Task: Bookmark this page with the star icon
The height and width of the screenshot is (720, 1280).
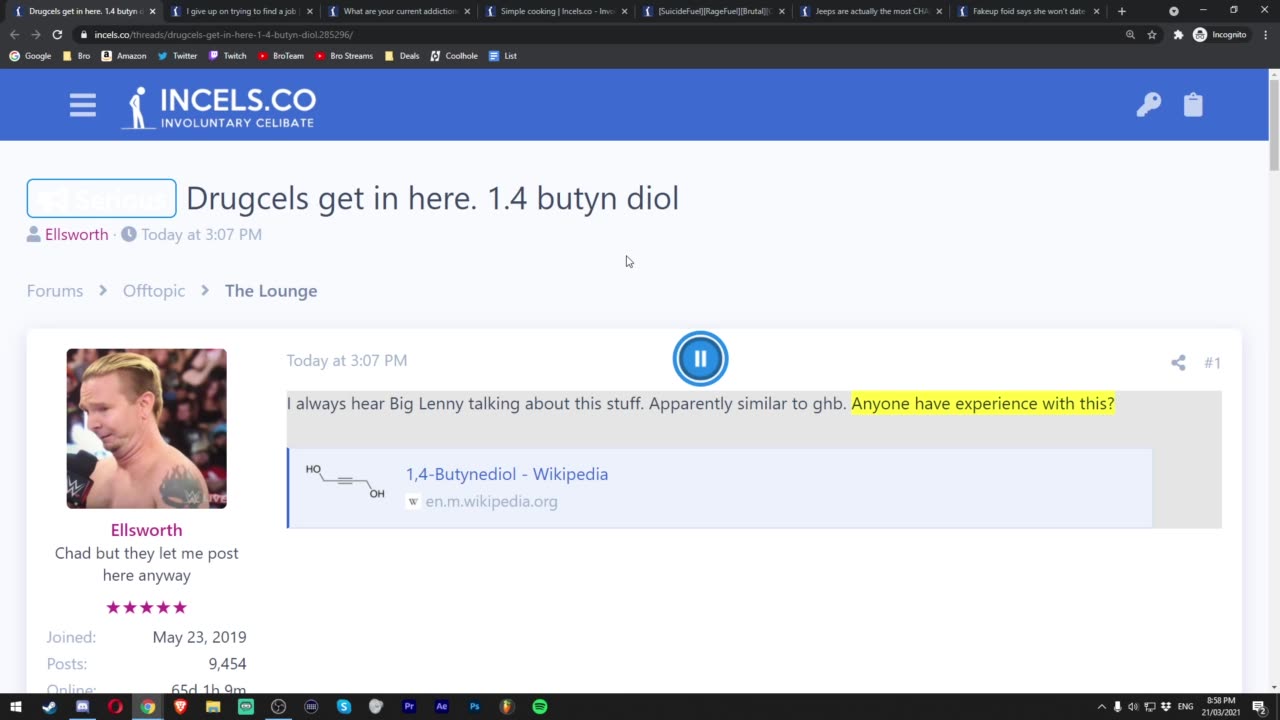Action: point(1151,34)
